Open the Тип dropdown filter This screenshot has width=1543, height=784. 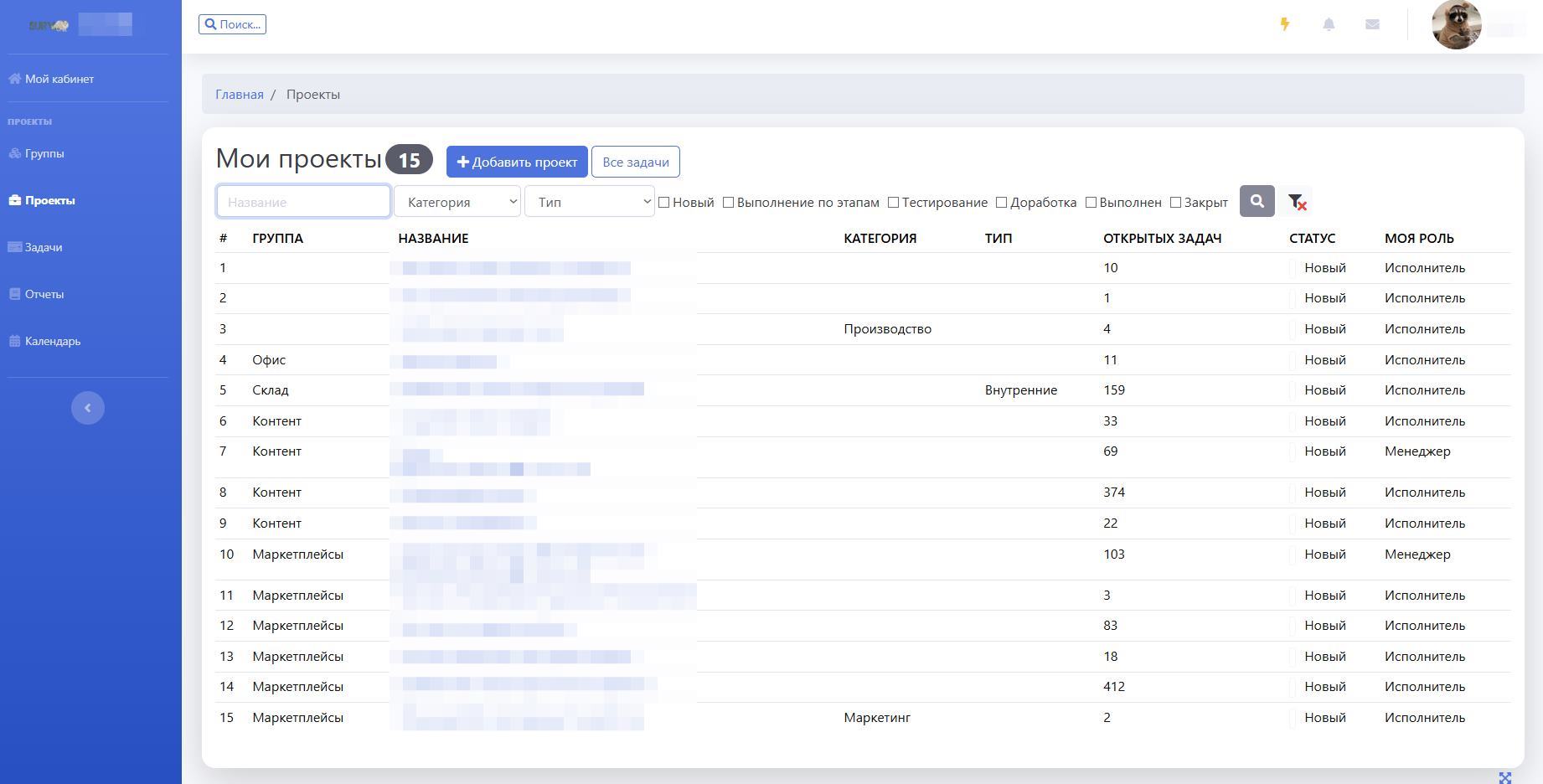(x=589, y=202)
